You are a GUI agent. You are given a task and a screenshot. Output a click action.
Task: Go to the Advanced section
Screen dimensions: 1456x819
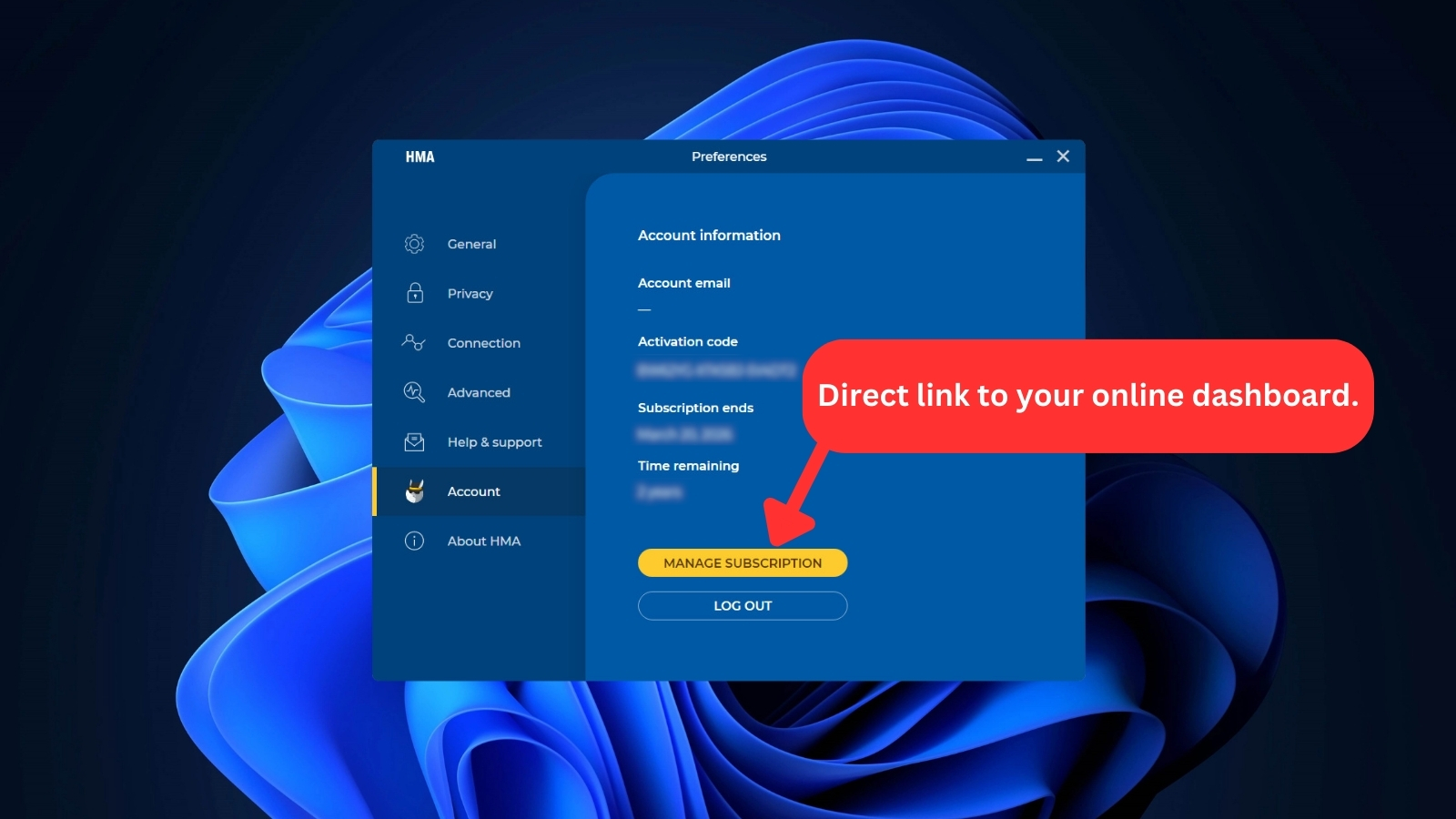click(x=479, y=392)
